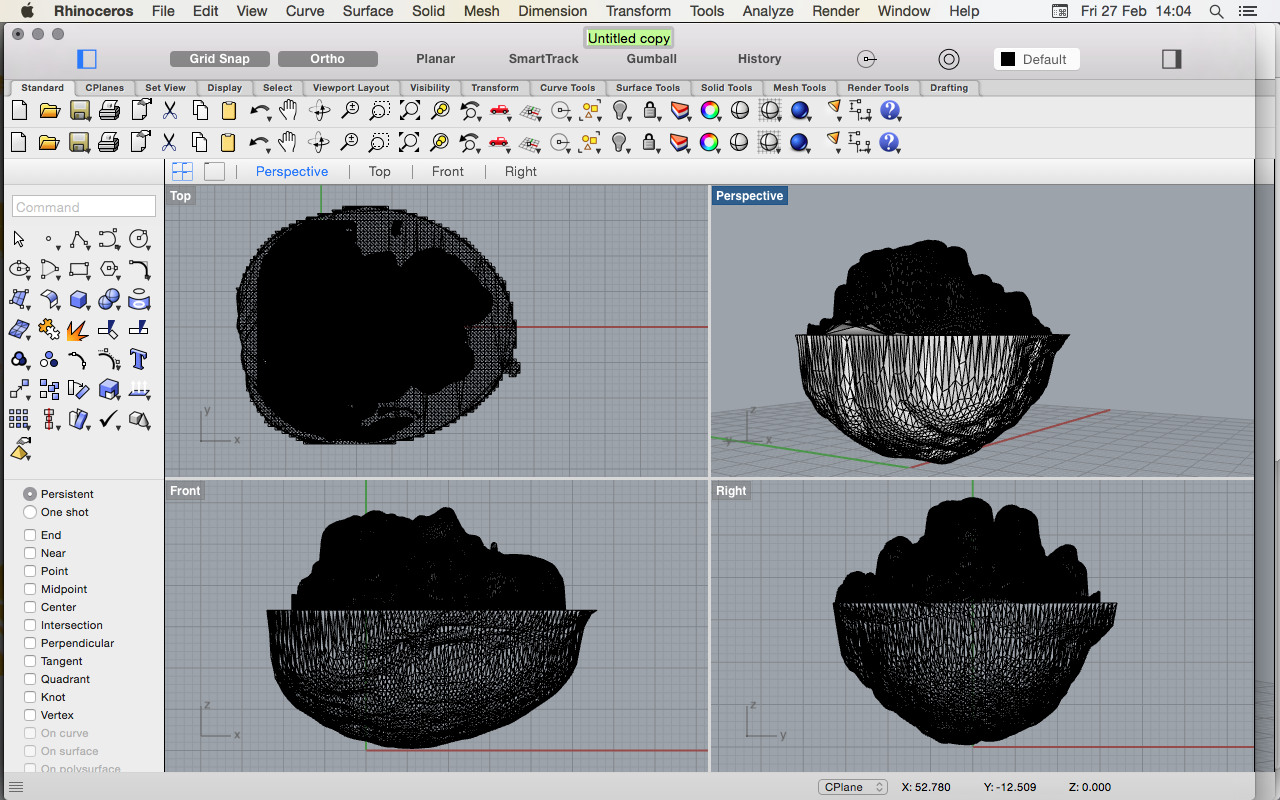The width and height of the screenshot is (1280, 800).
Task: Choose the Circle tool in left palette
Action: point(138,240)
